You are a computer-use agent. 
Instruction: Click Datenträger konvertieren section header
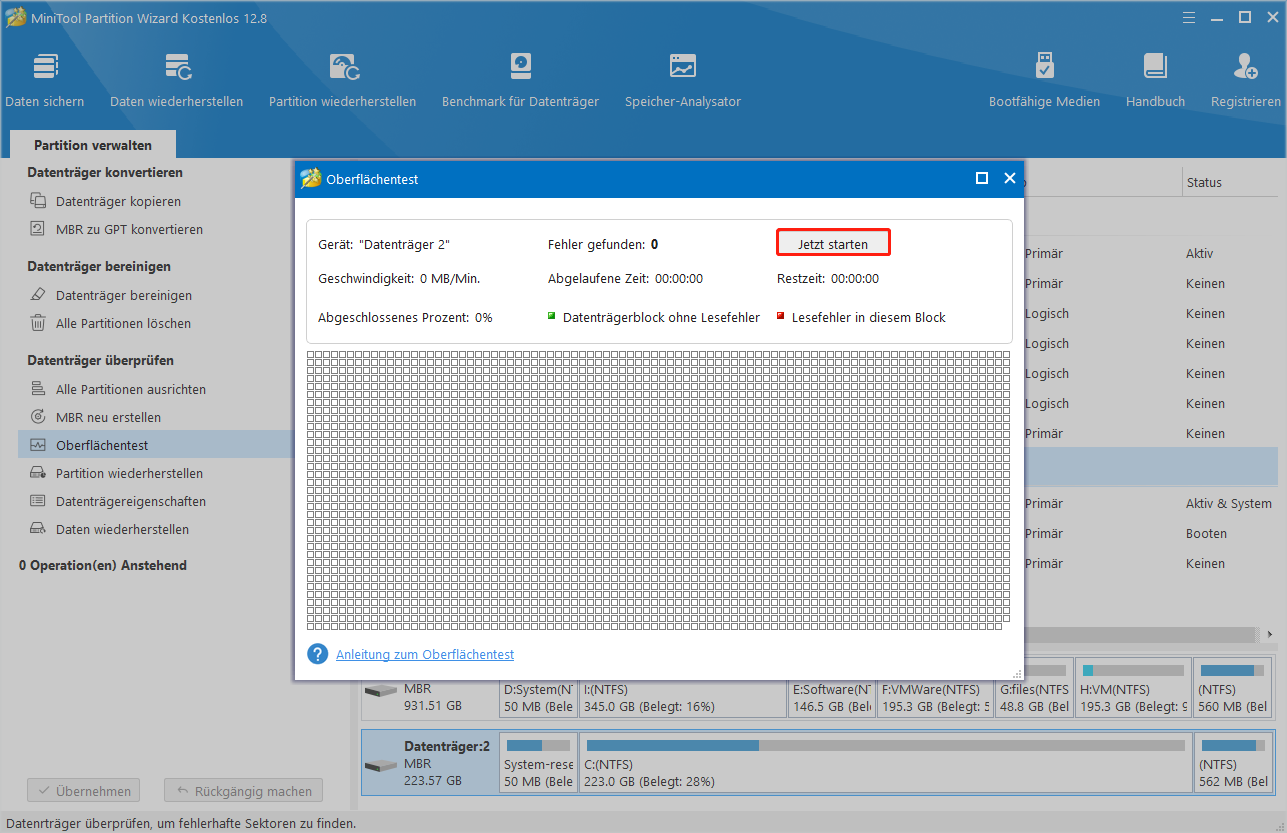click(x=105, y=172)
